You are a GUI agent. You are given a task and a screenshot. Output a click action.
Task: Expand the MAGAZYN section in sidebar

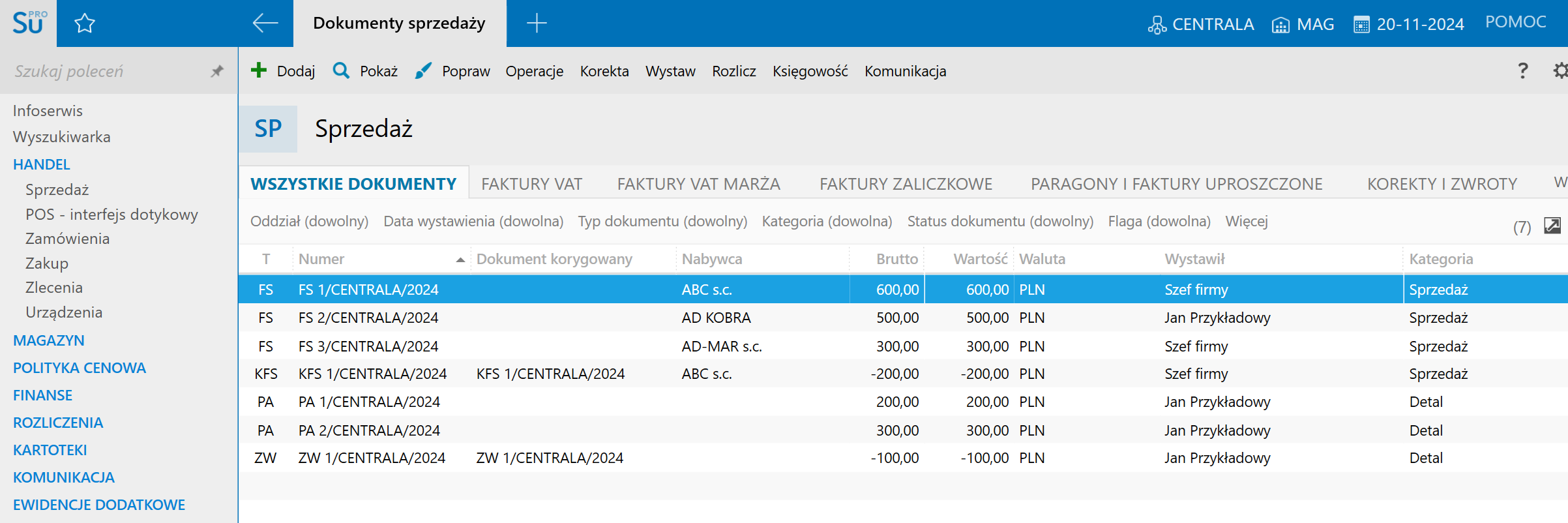click(49, 340)
